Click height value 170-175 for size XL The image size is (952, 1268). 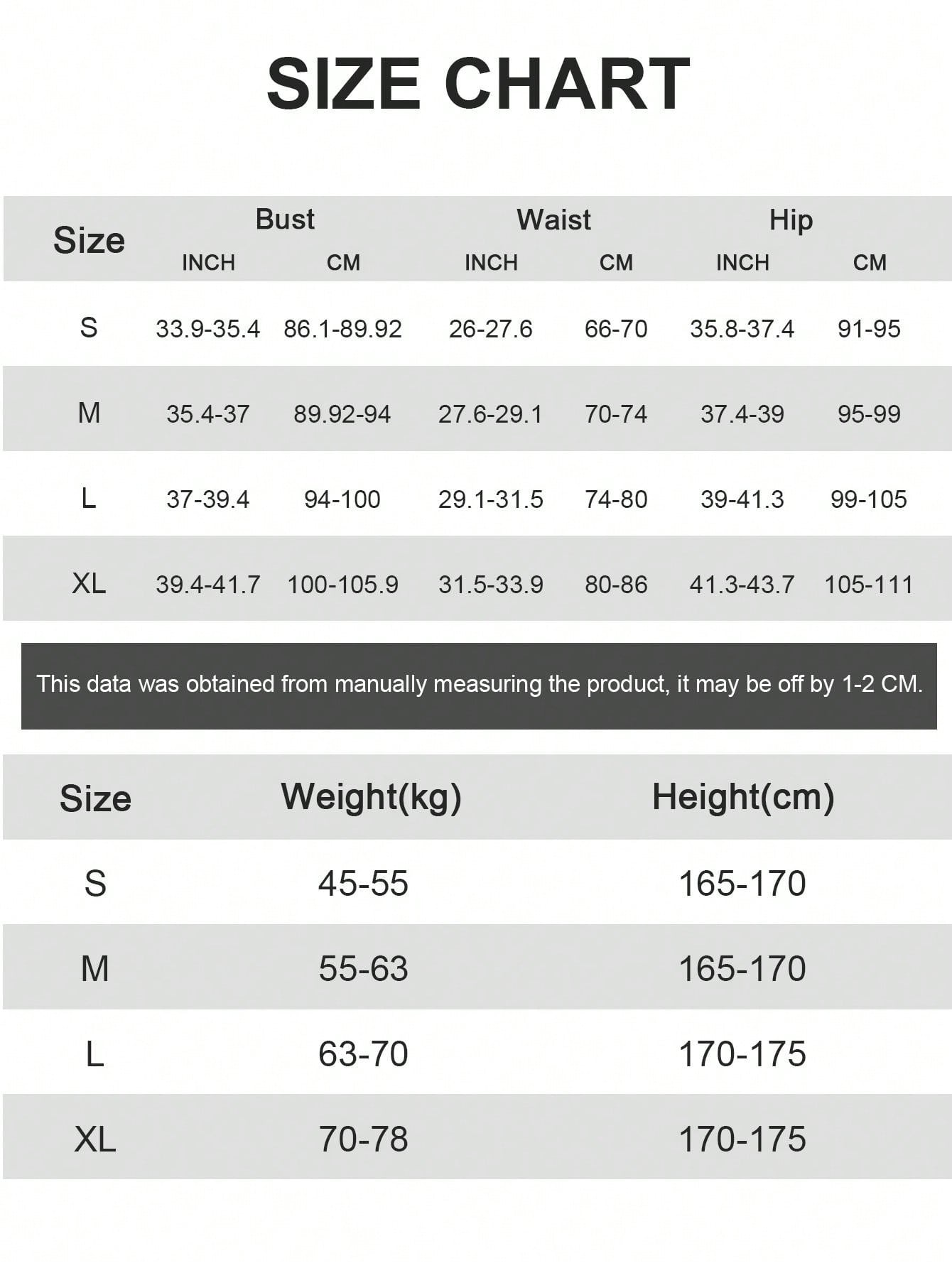(x=742, y=1139)
